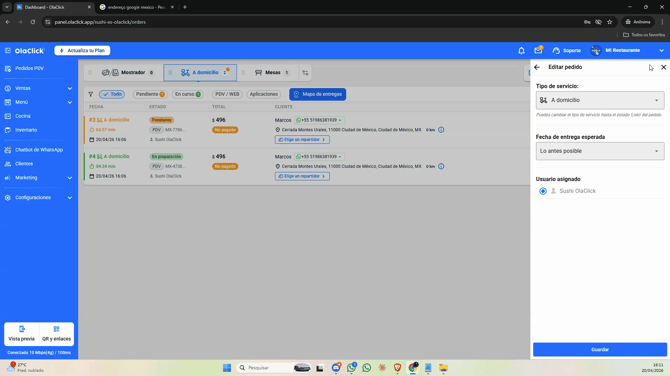Click the #4 A domicilio order title
The width and height of the screenshot is (670, 376).
tap(109, 156)
